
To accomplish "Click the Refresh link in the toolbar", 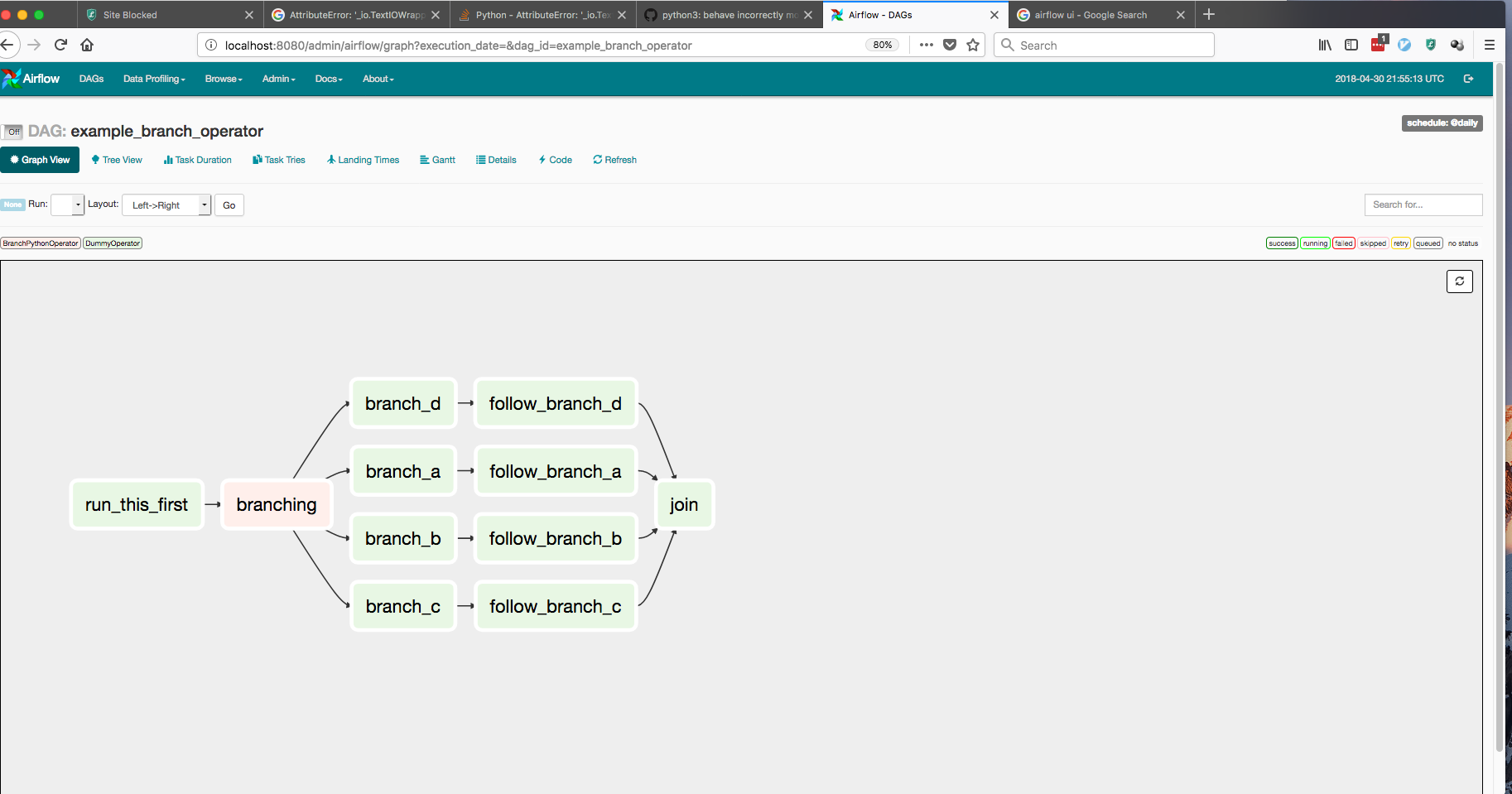I will coord(614,160).
